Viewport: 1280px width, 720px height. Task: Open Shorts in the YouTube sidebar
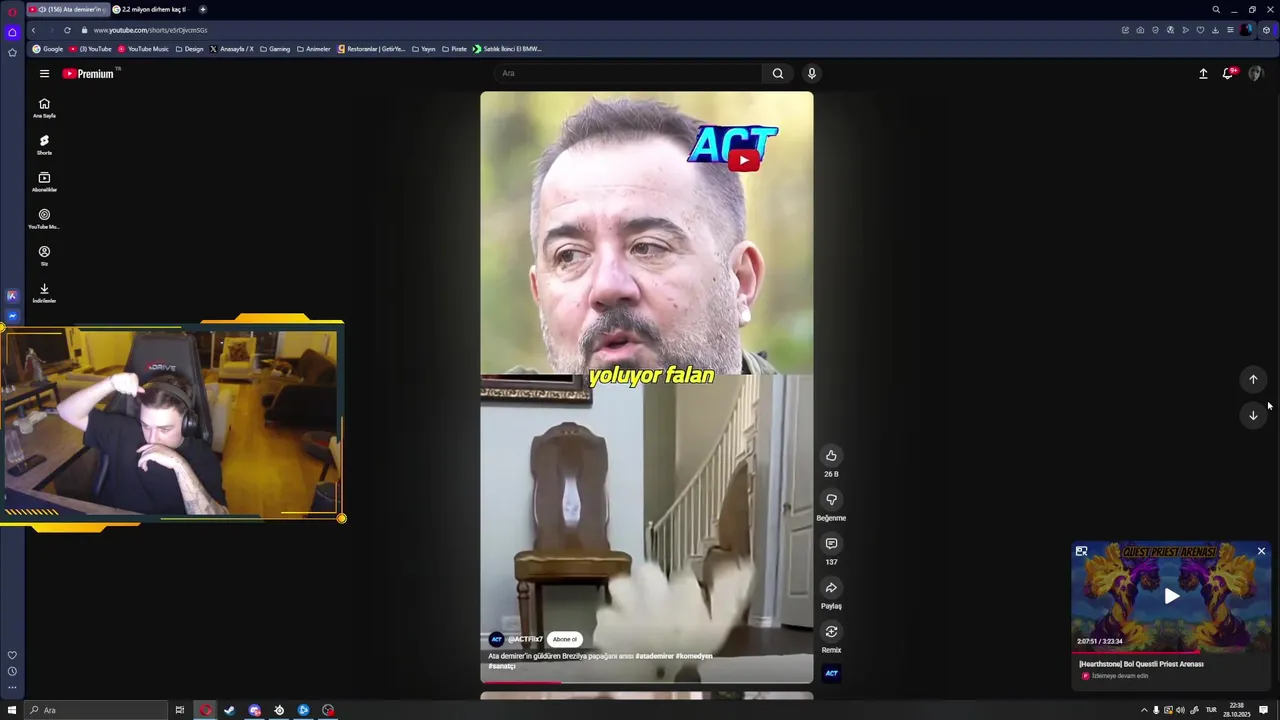[44, 145]
